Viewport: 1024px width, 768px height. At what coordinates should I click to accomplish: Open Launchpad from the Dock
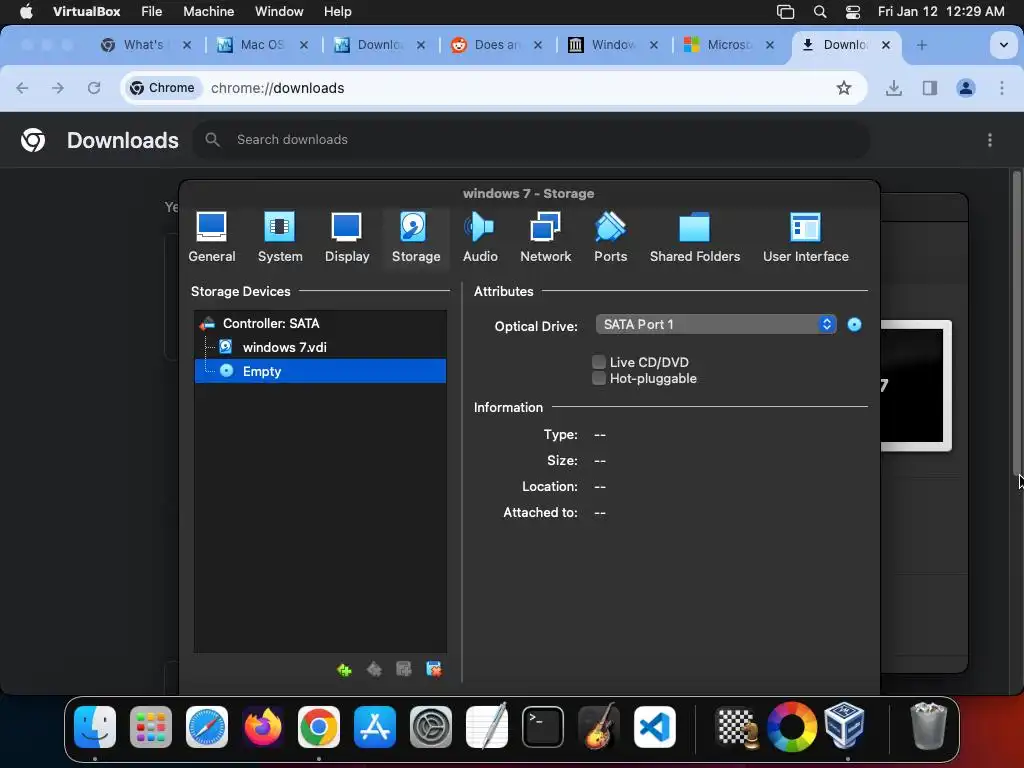click(151, 727)
